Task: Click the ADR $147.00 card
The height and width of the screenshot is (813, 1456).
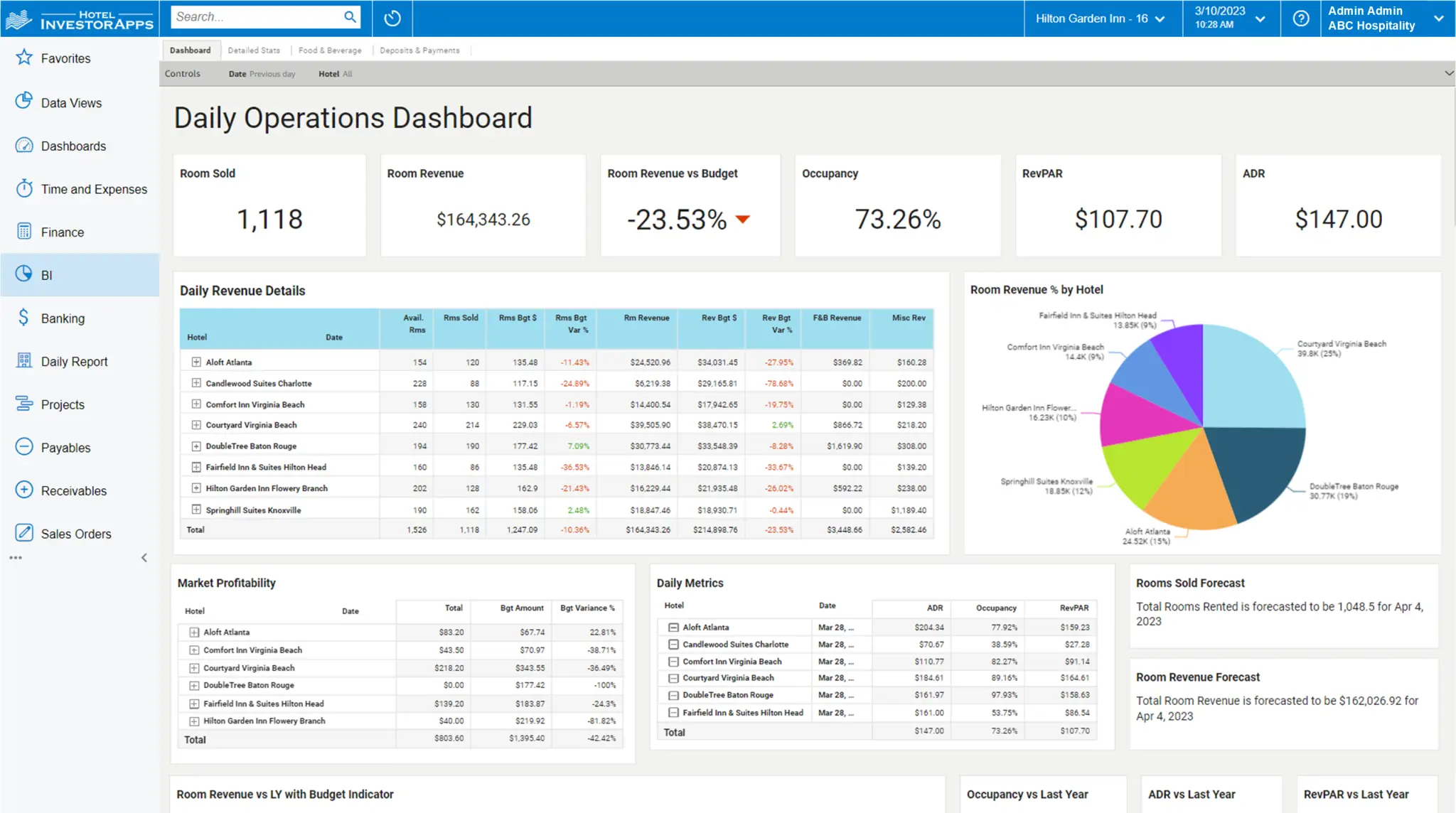Action: click(x=1339, y=205)
